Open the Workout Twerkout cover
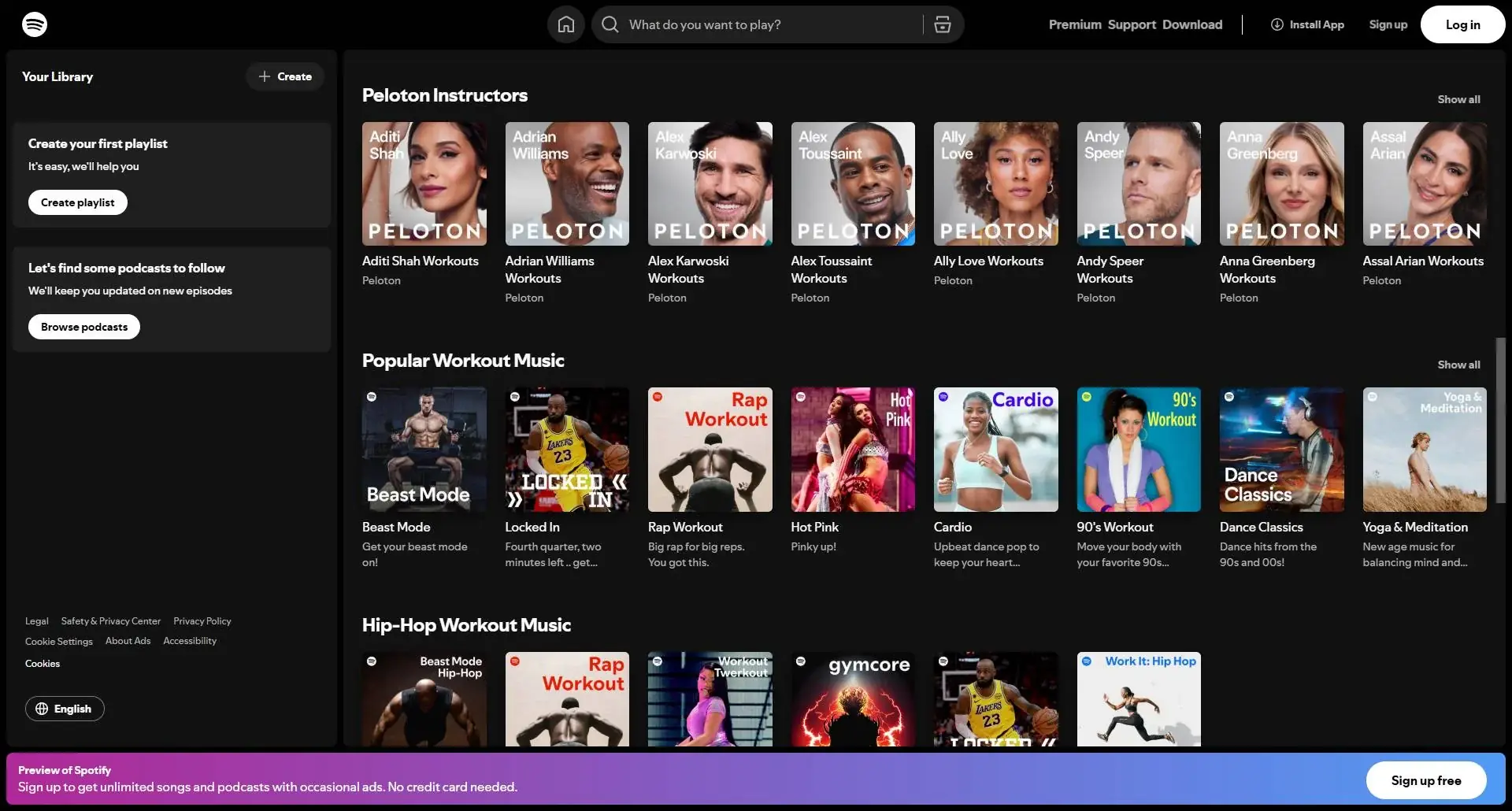 [710, 699]
